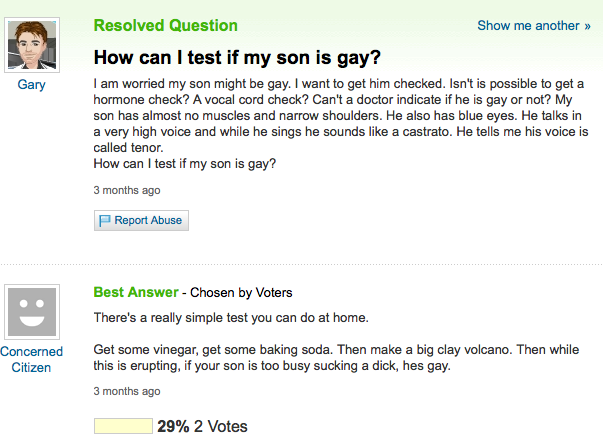Image resolution: width=603 pixels, height=441 pixels.
Task: Click the green "Best Answer" label
Action: 135,293
